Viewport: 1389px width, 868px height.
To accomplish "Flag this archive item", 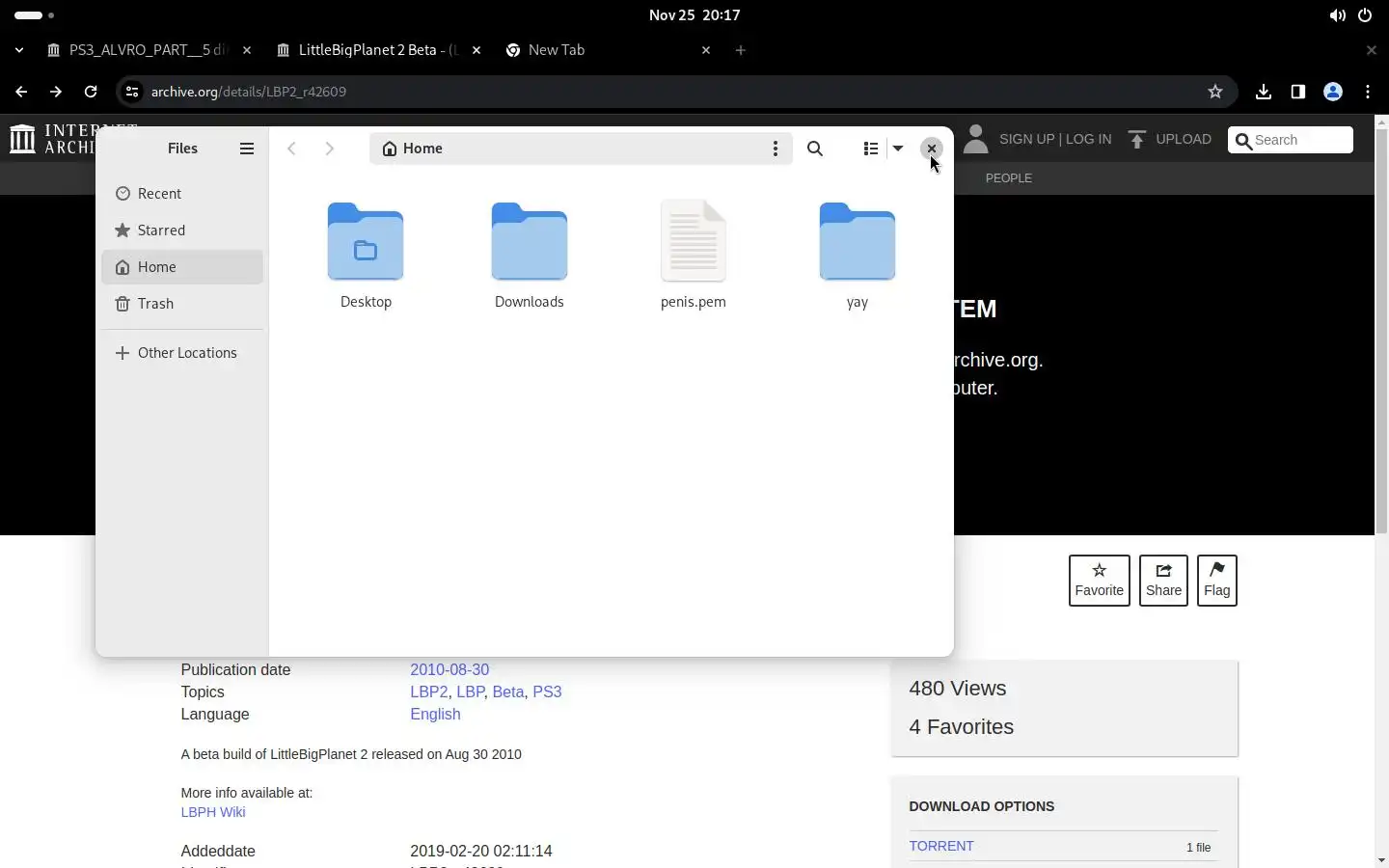I will tap(1217, 581).
